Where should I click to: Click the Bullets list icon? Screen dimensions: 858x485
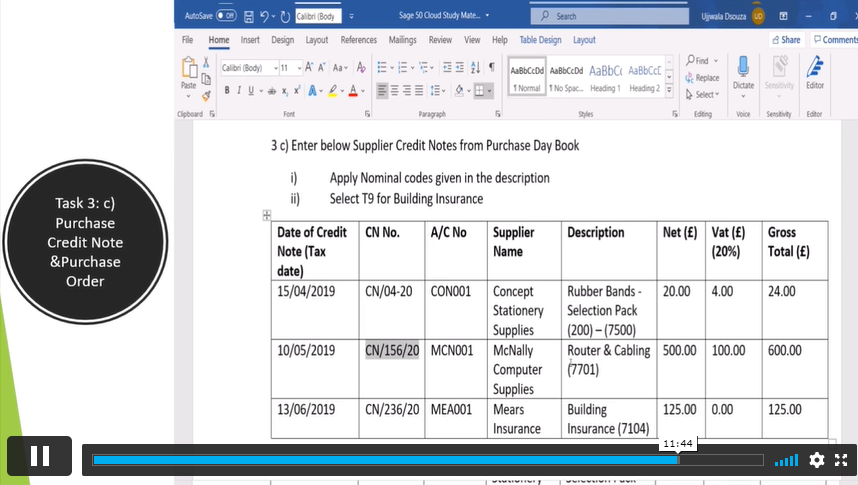(382, 67)
